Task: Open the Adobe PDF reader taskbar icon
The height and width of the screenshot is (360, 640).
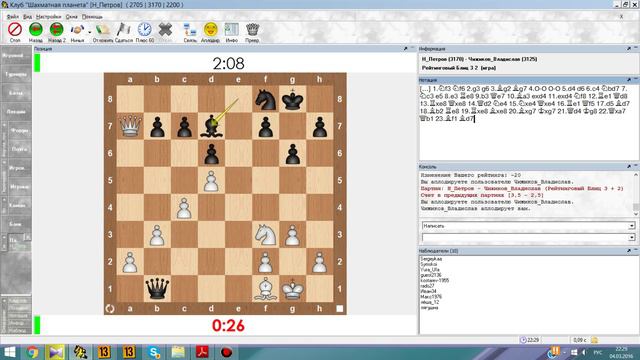Action: pos(202,352)
